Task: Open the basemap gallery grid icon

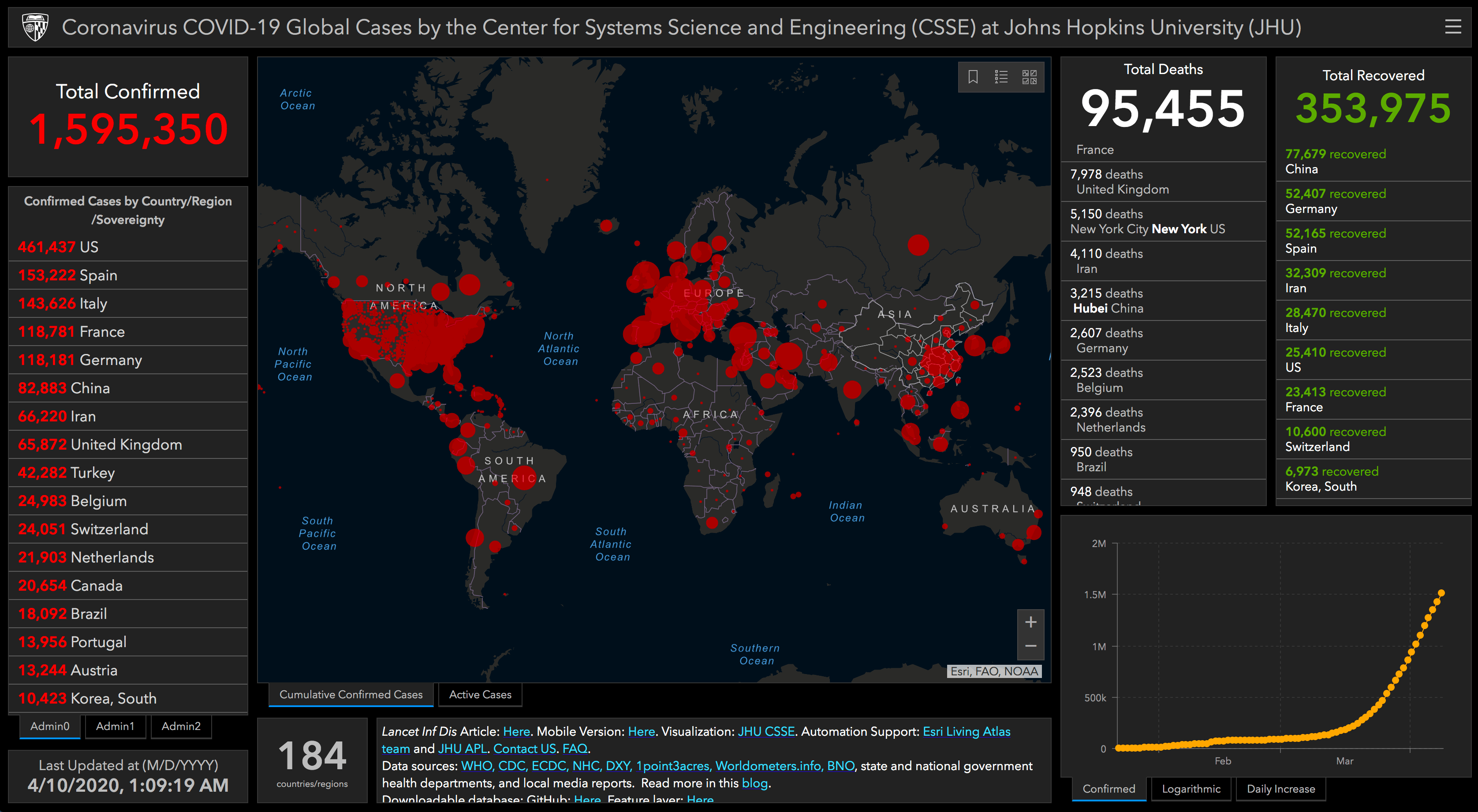Action: (x=1029, y=77)
